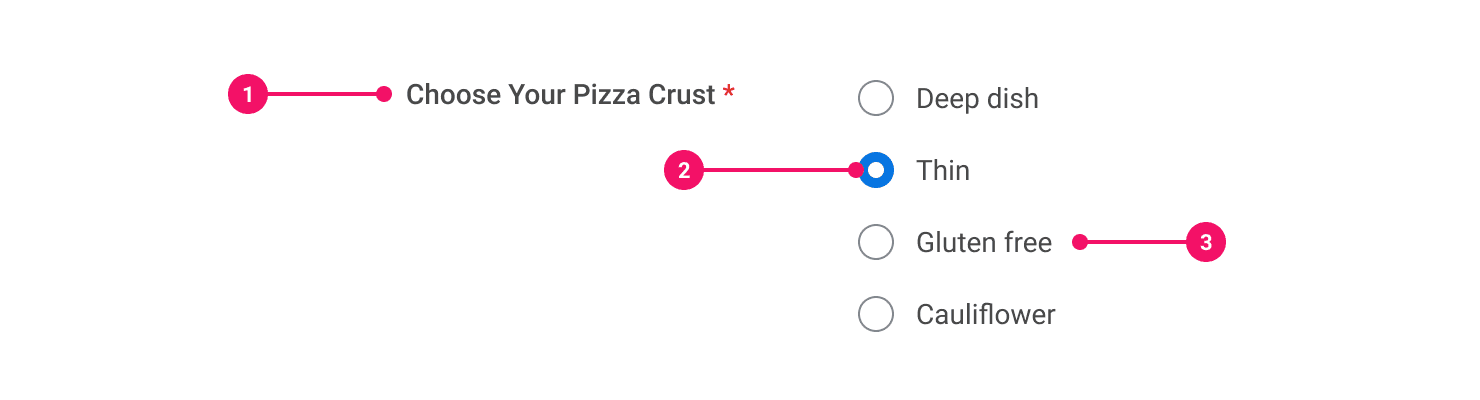Choose the Gluten free radio button
Viewport: 1480px width, 400px height.
[x=876, y=242]
